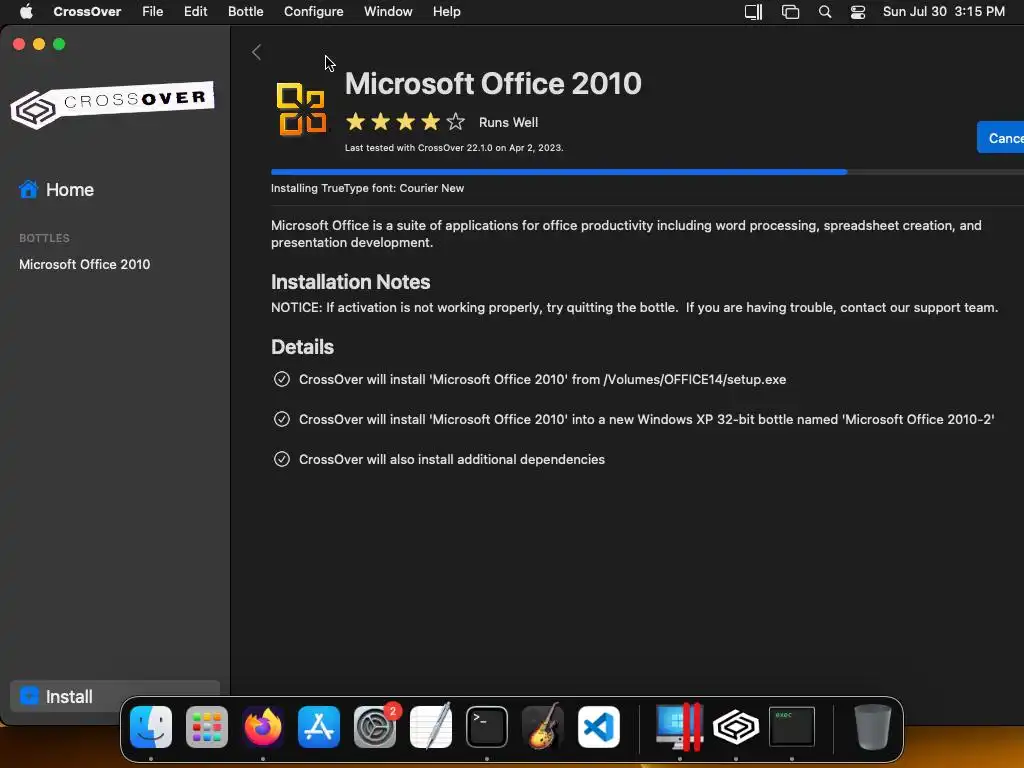Click checkmark beside setup.exe install detail

point(281,379)
